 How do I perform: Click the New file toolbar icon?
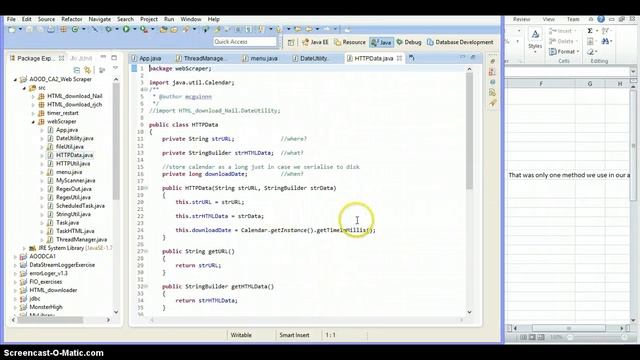pyautogui.click(x=12, y=29)
